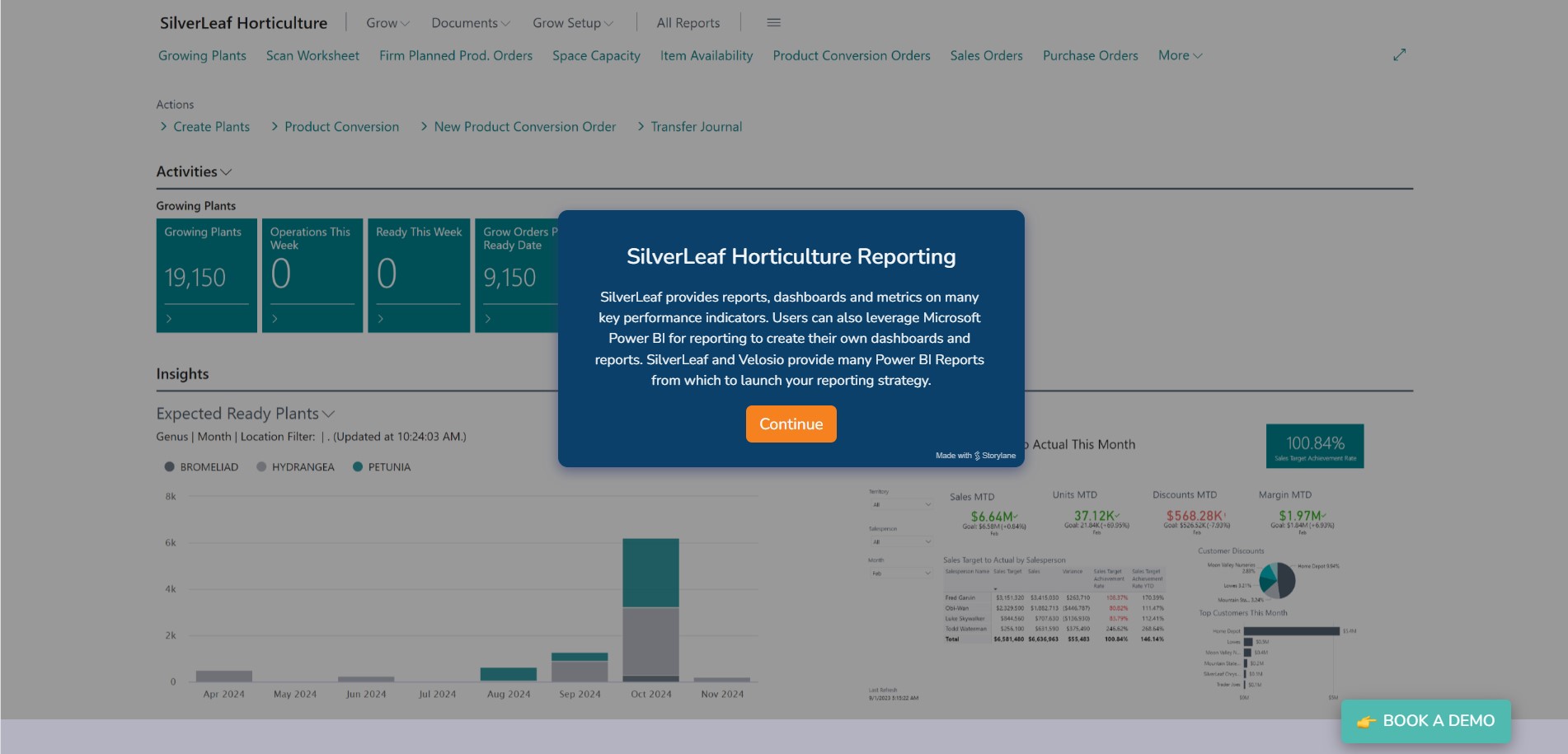Open the Item Availability page

707,55
